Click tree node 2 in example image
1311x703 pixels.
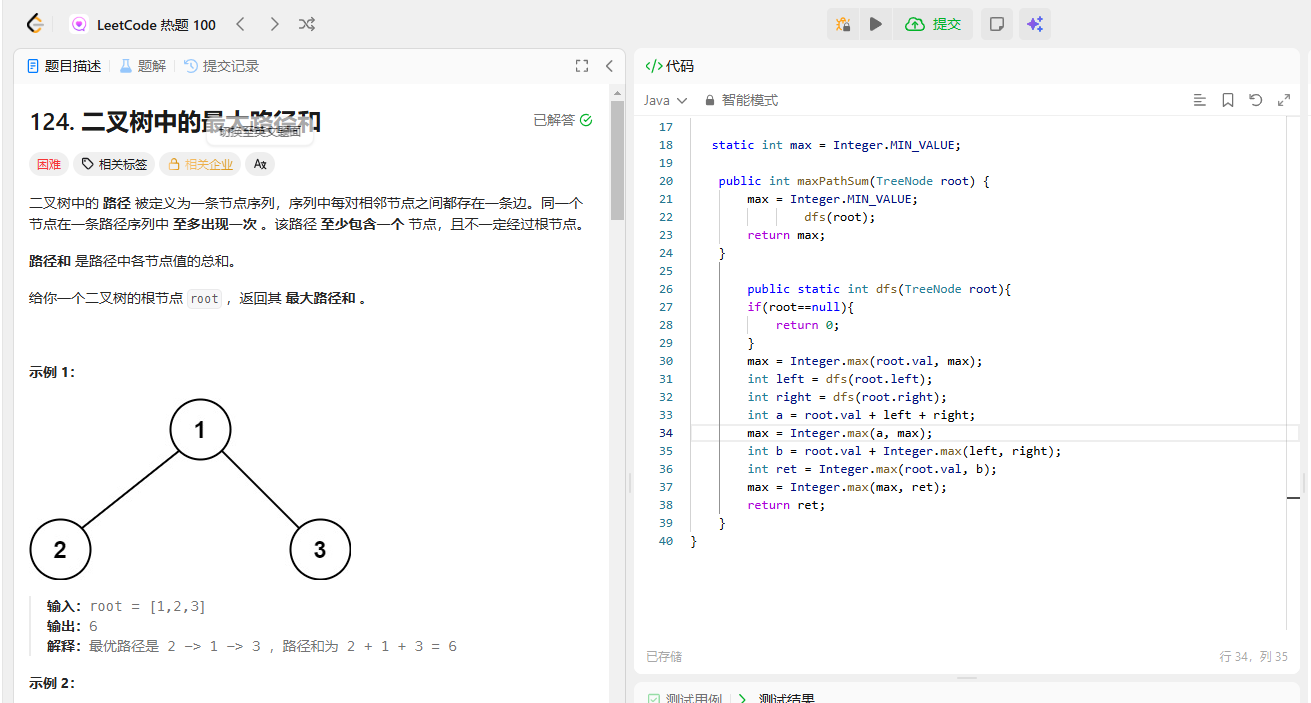(60, 549)
